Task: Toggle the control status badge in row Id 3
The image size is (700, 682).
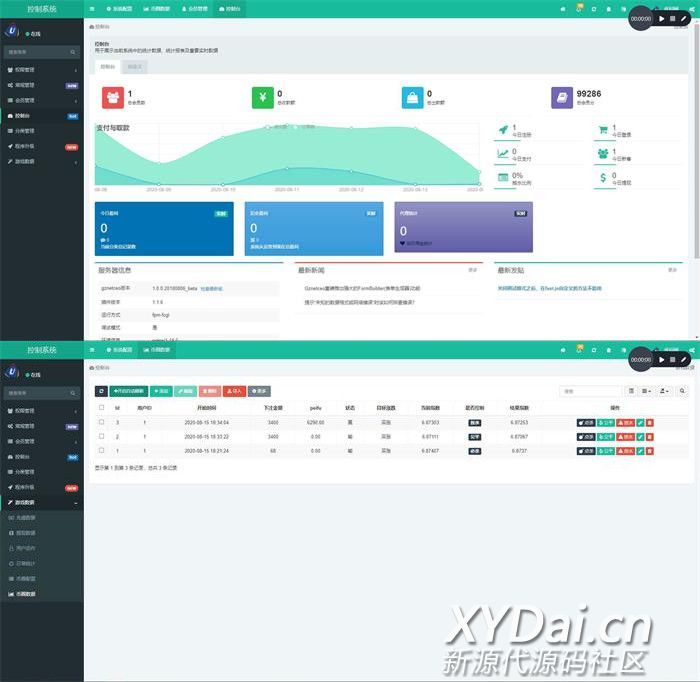Action: 475,423
